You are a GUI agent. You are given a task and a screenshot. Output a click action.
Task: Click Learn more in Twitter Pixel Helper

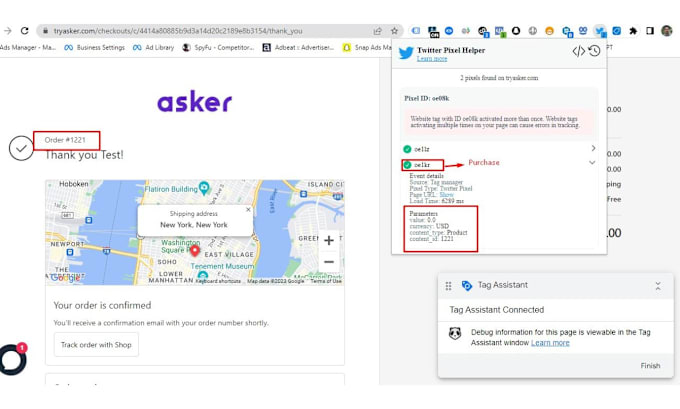point(432,59)
